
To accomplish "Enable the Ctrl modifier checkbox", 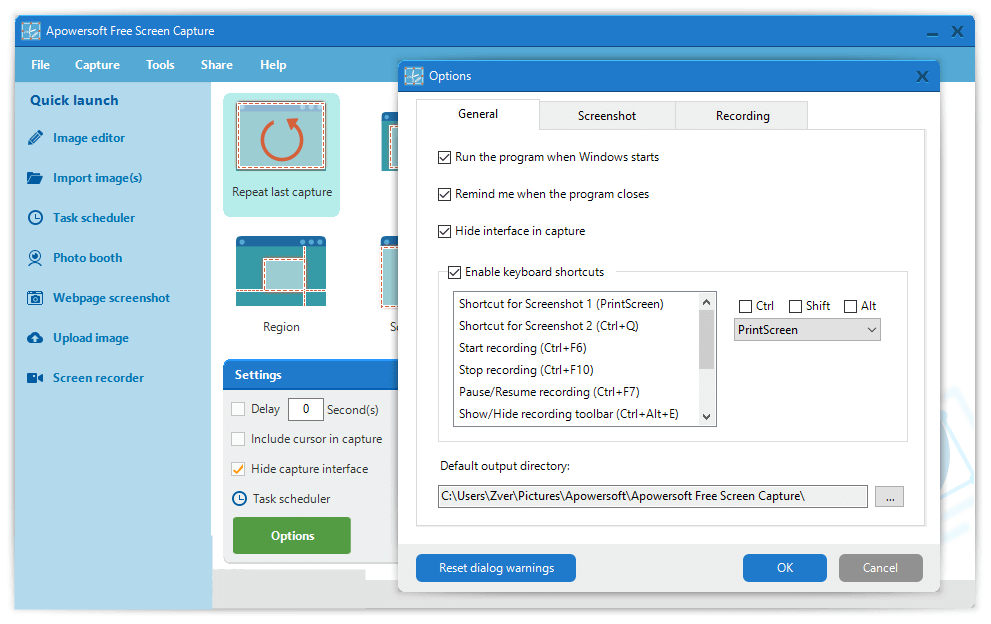I will point(745,306).
